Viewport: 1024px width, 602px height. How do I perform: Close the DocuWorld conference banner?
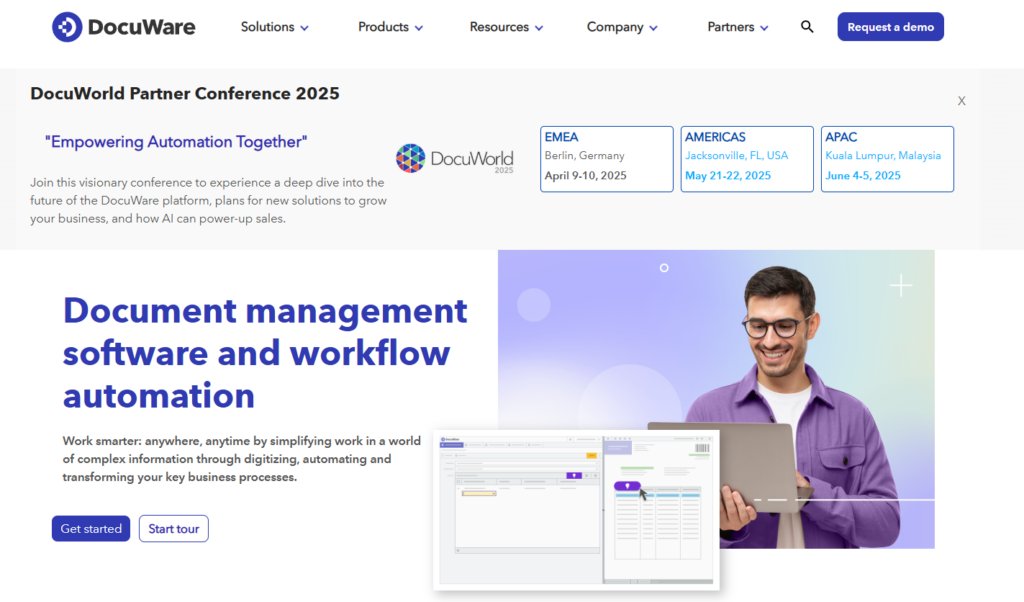click(961, 101)
